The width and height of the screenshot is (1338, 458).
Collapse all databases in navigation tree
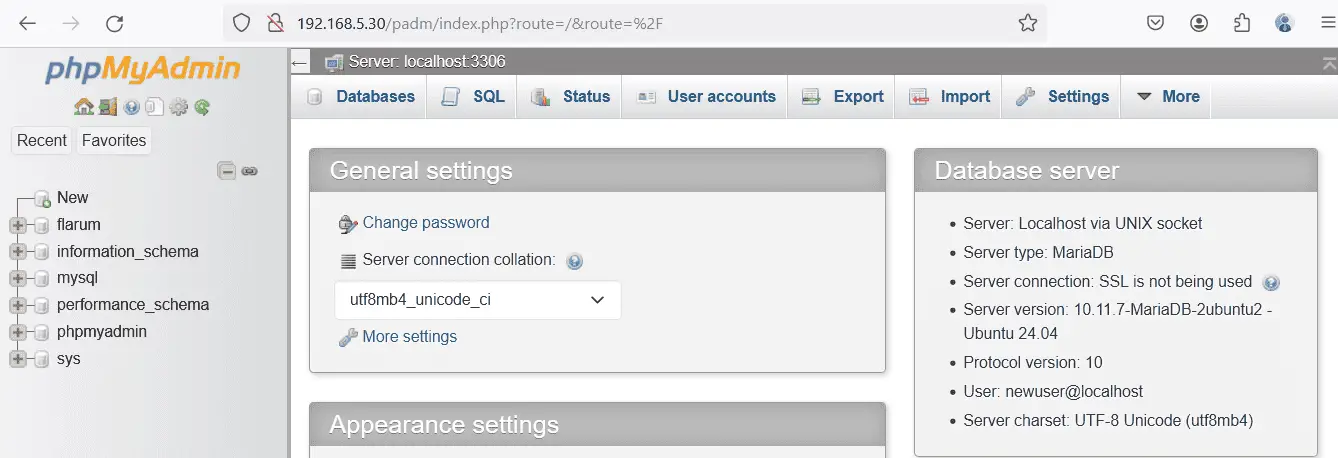[x=227, y=171]
